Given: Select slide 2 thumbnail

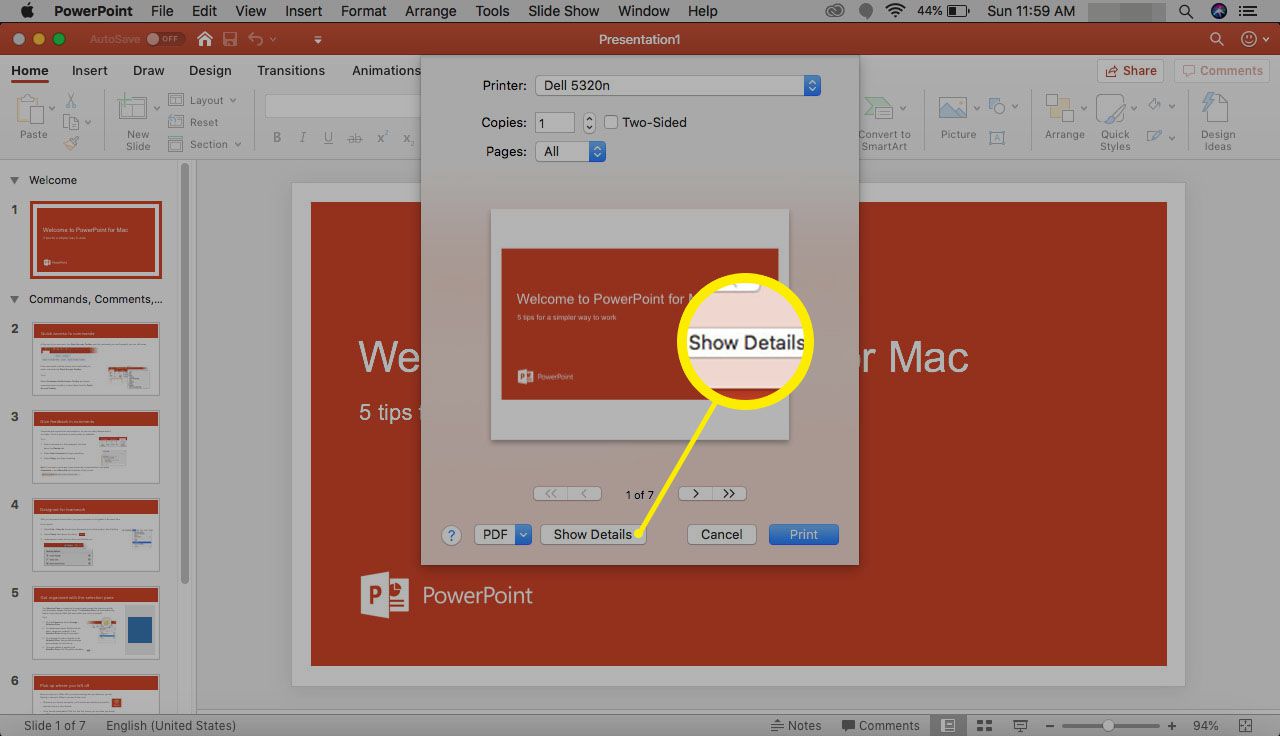Looking at the screenshot, I should click(96, 359).
